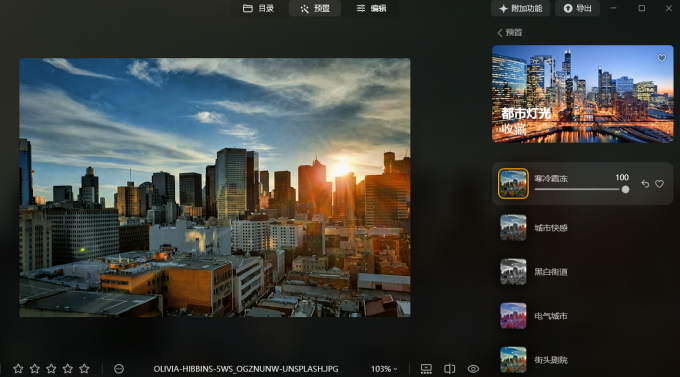680x377 pixels.
Task: Open the 103% zoom level dropdown
Action: [384, 369]
